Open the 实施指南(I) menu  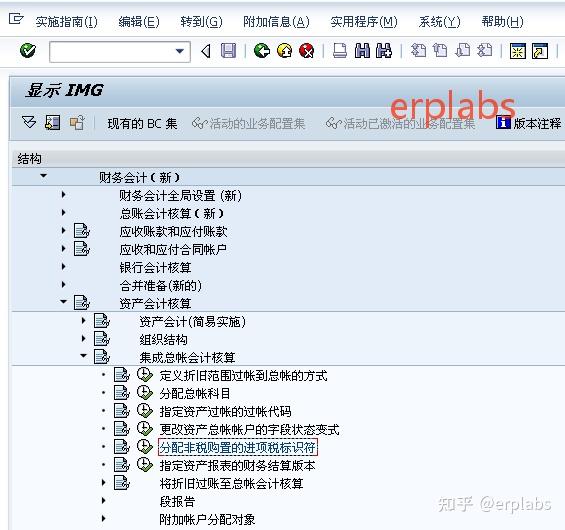point(67,22)
